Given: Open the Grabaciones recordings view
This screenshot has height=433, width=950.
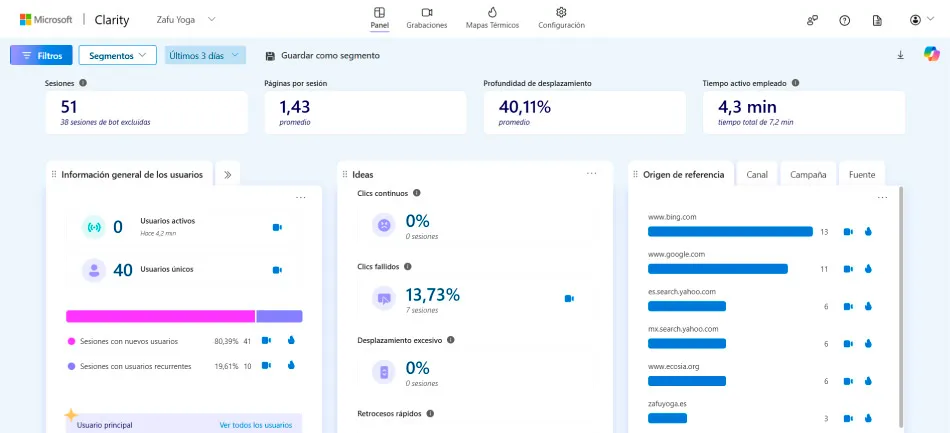Looking at the screenshot, I should tap(427, 18).
